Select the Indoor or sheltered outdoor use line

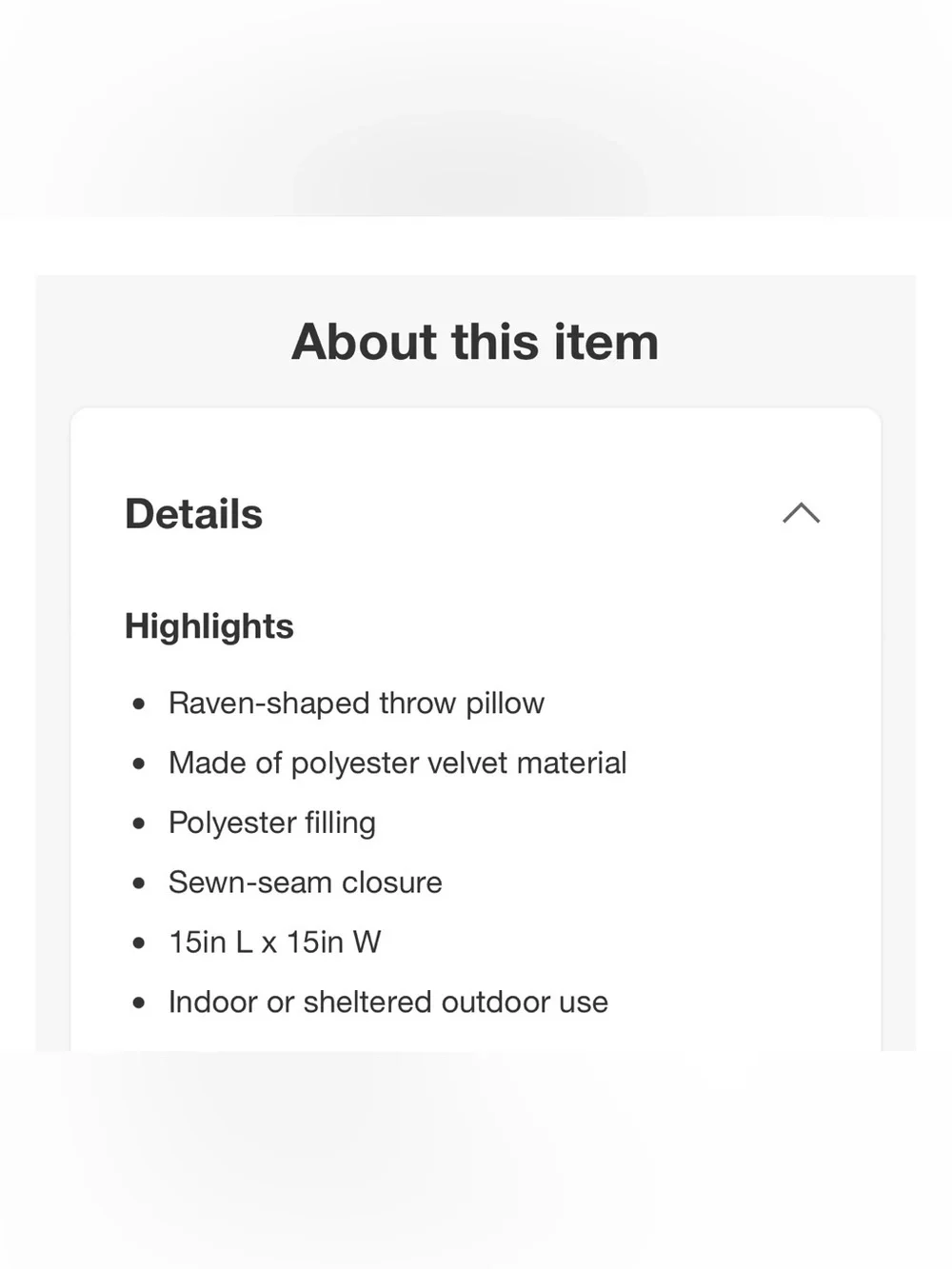388,1001
